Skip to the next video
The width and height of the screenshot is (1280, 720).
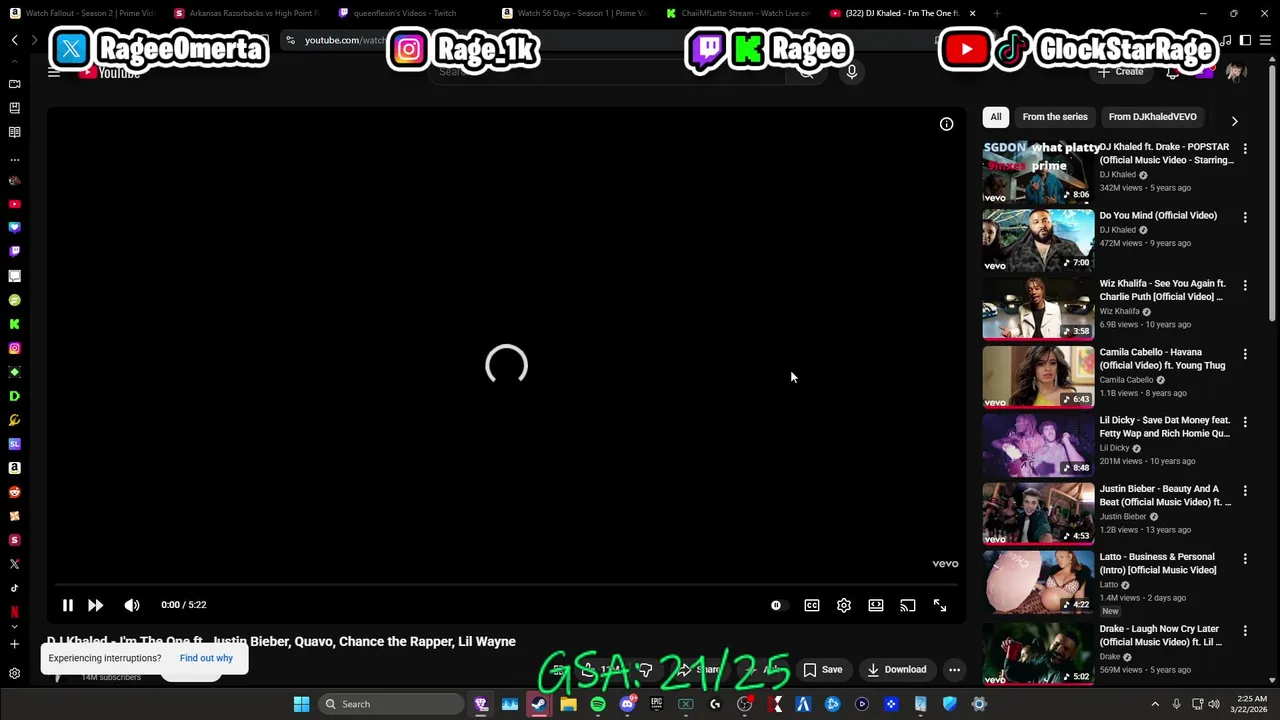click(95, 605)
